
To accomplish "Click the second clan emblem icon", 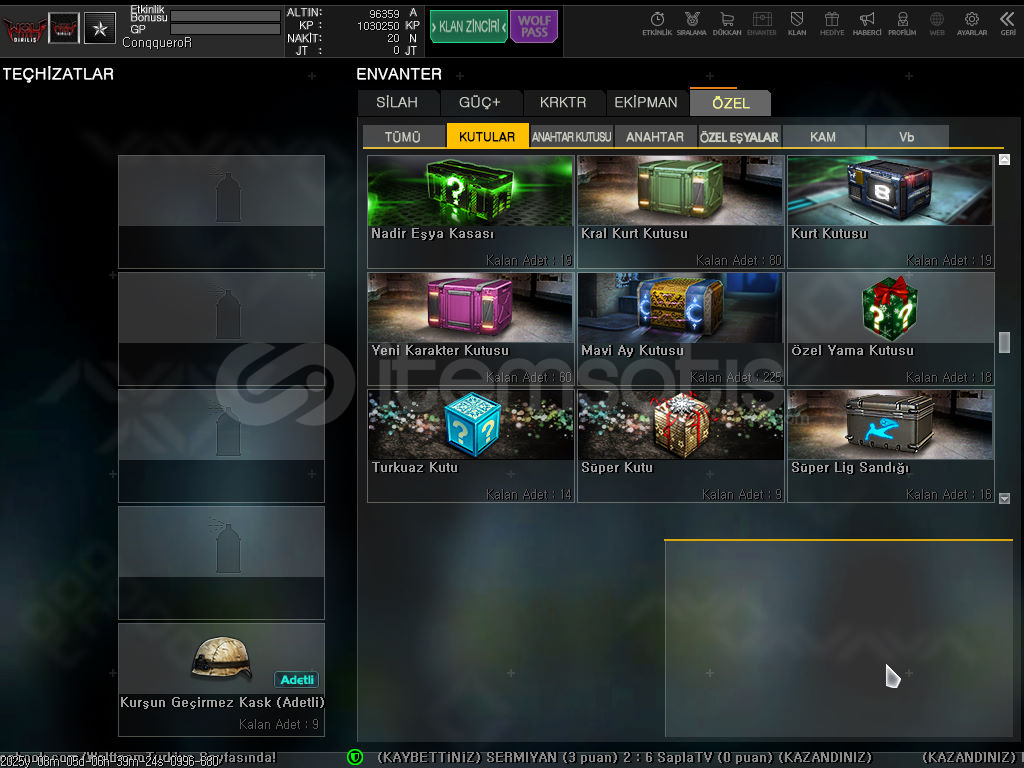I will (x=64, y=29).
